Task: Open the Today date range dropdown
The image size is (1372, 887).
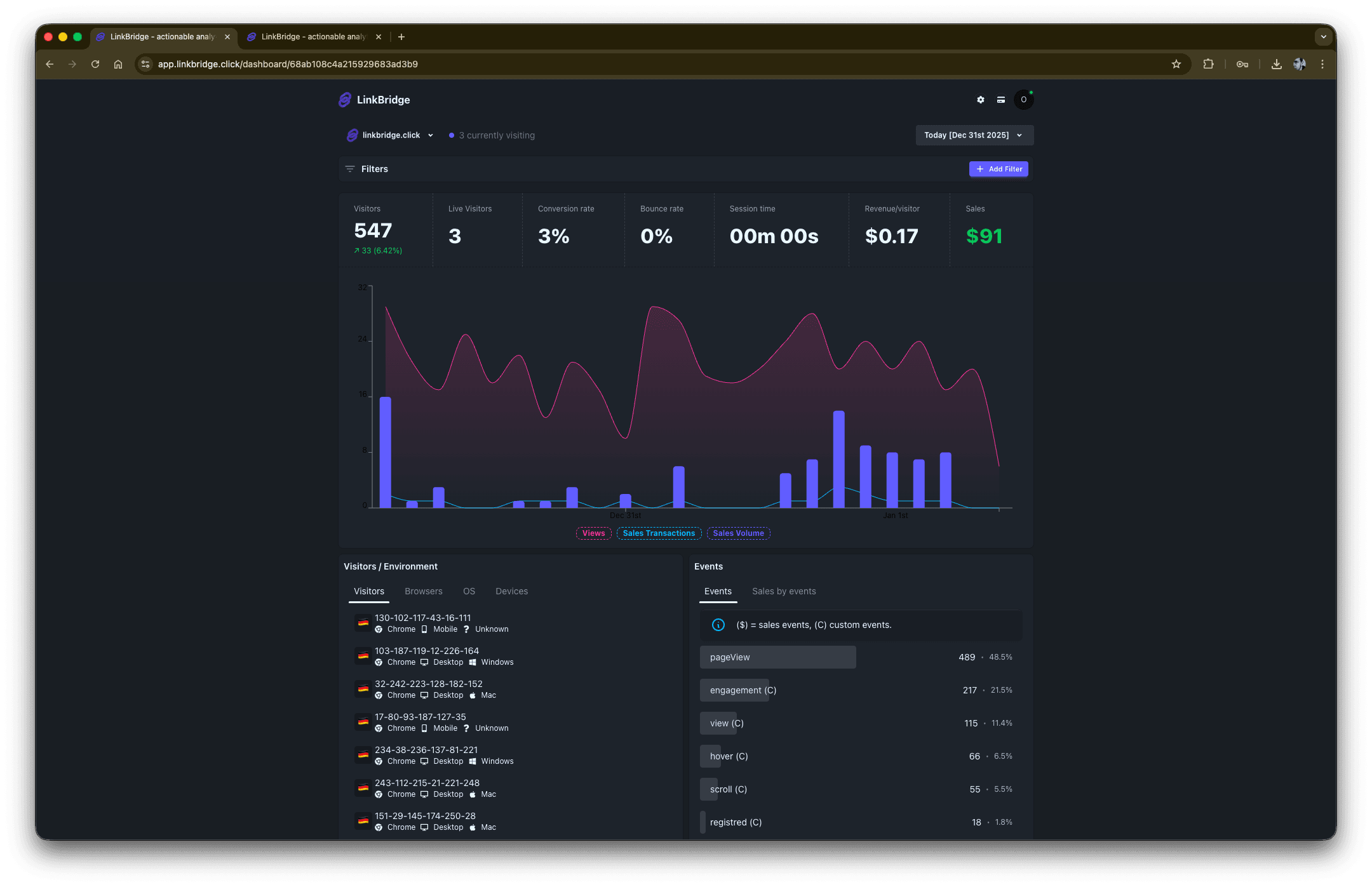Action: click(974, 135)
